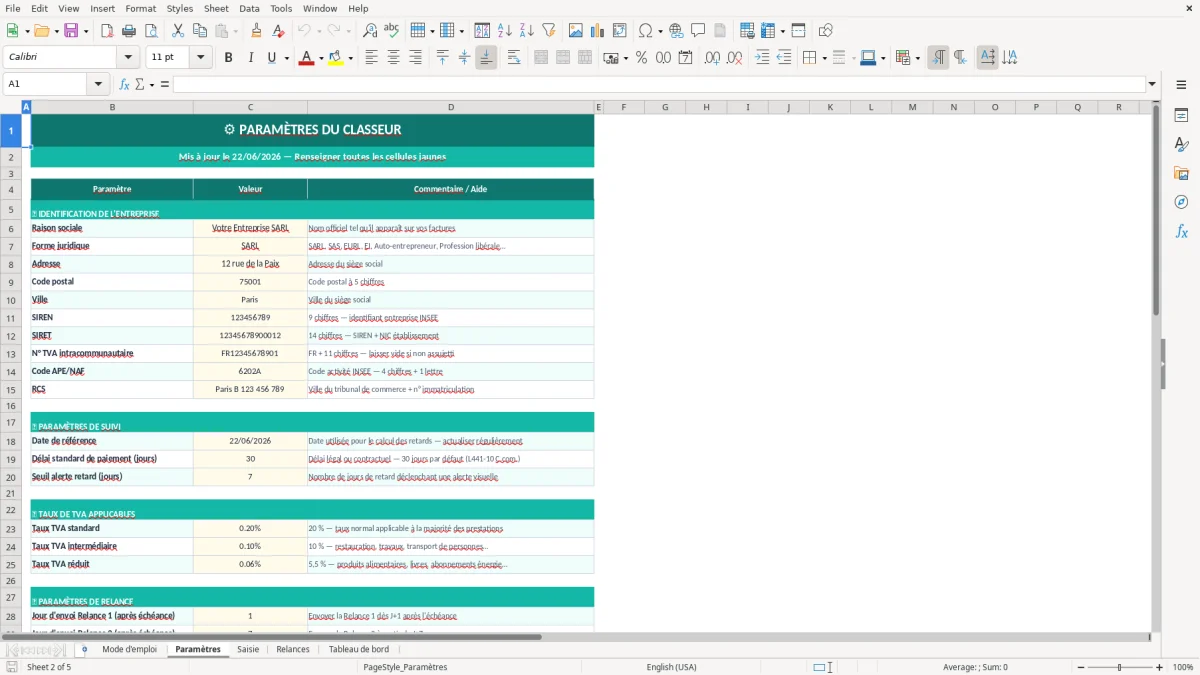Open the Font Size dropdown arrow
The width and height of the screenshot is (1200, 675).
[x=201, y=58]
